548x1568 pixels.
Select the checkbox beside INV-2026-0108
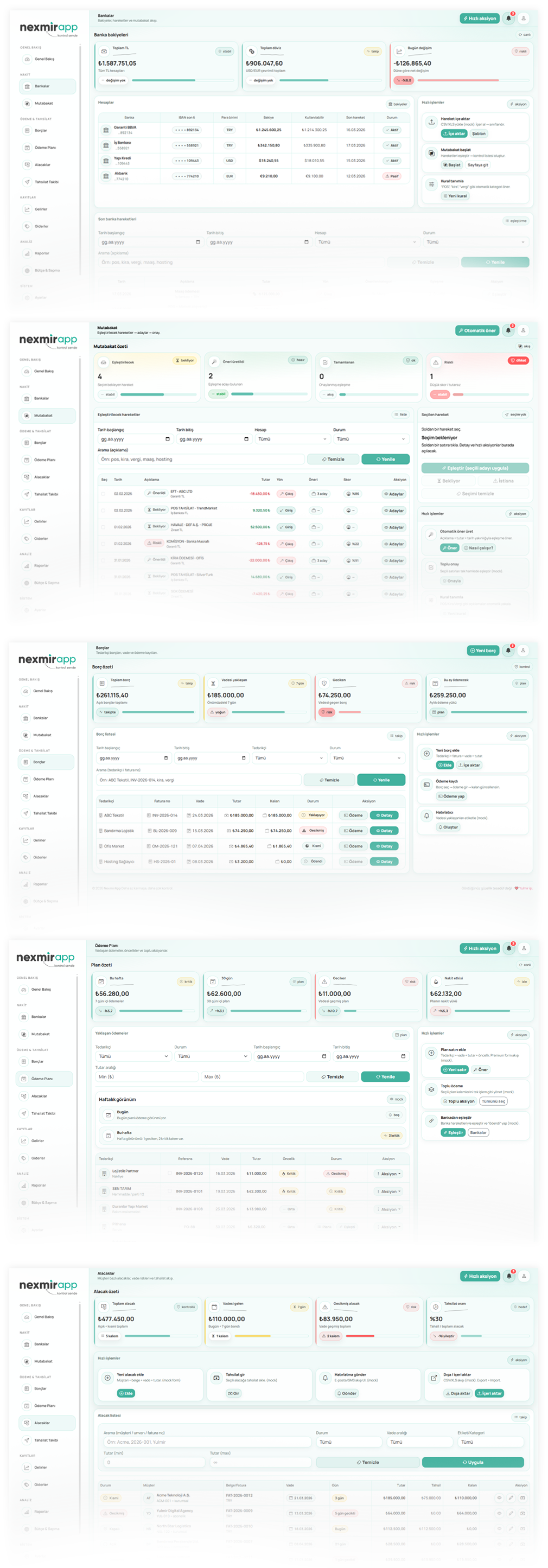tap(170, 1209)
